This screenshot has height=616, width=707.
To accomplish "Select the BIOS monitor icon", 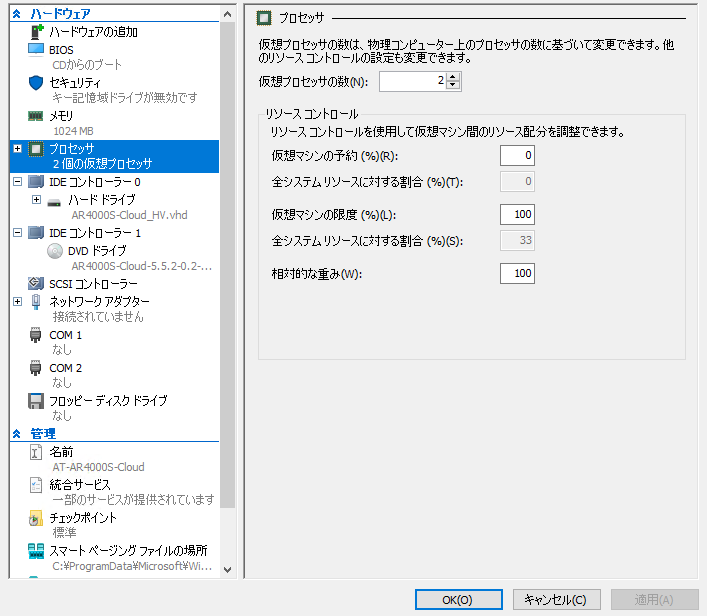I will [36, 49].
